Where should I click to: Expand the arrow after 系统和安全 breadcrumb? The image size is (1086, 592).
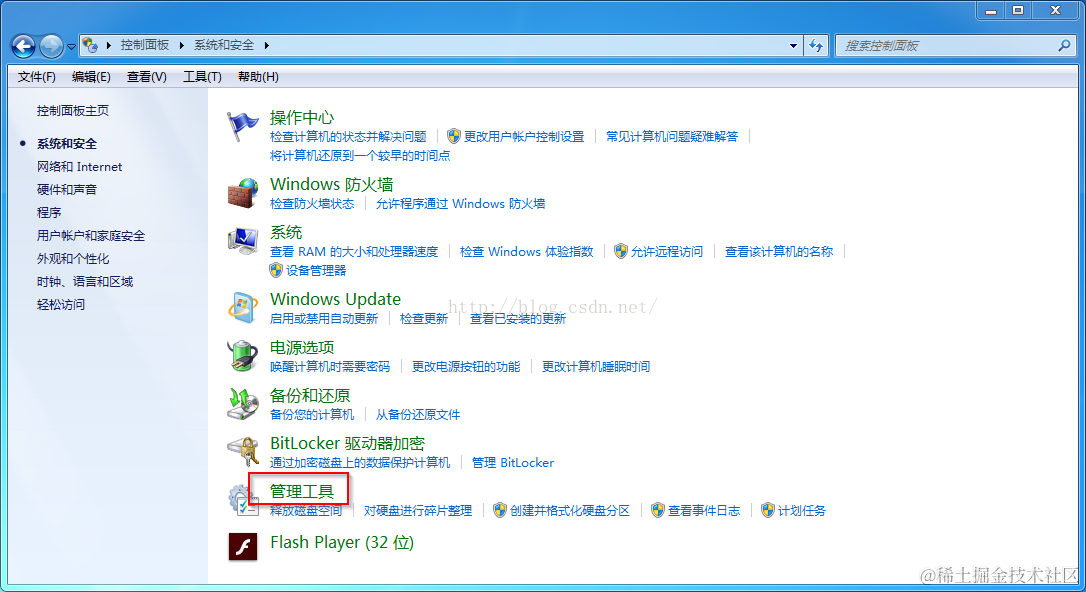(x=266, y=46)
